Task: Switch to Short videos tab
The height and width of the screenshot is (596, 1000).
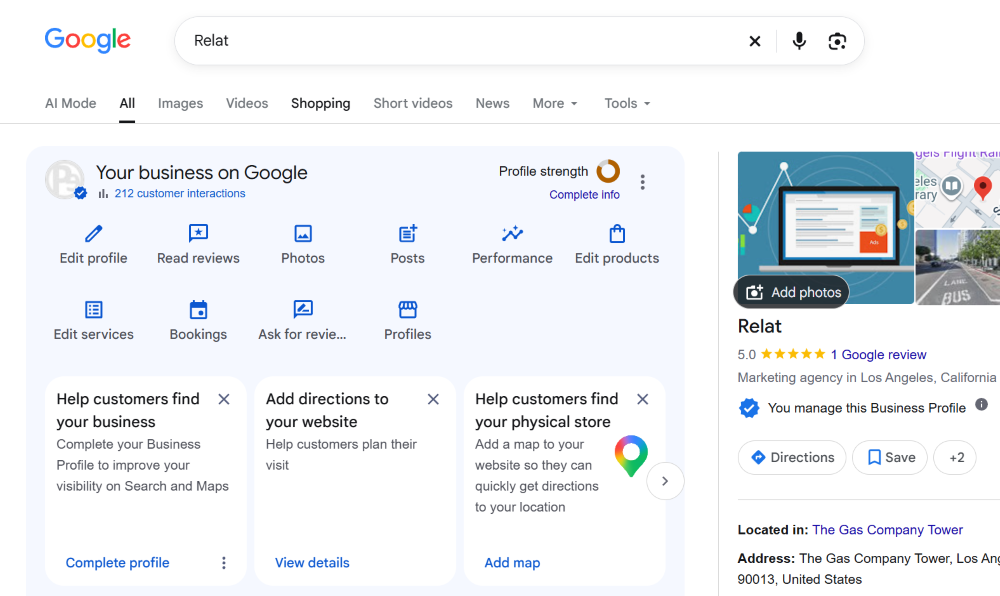Action: tap(413, 103)
